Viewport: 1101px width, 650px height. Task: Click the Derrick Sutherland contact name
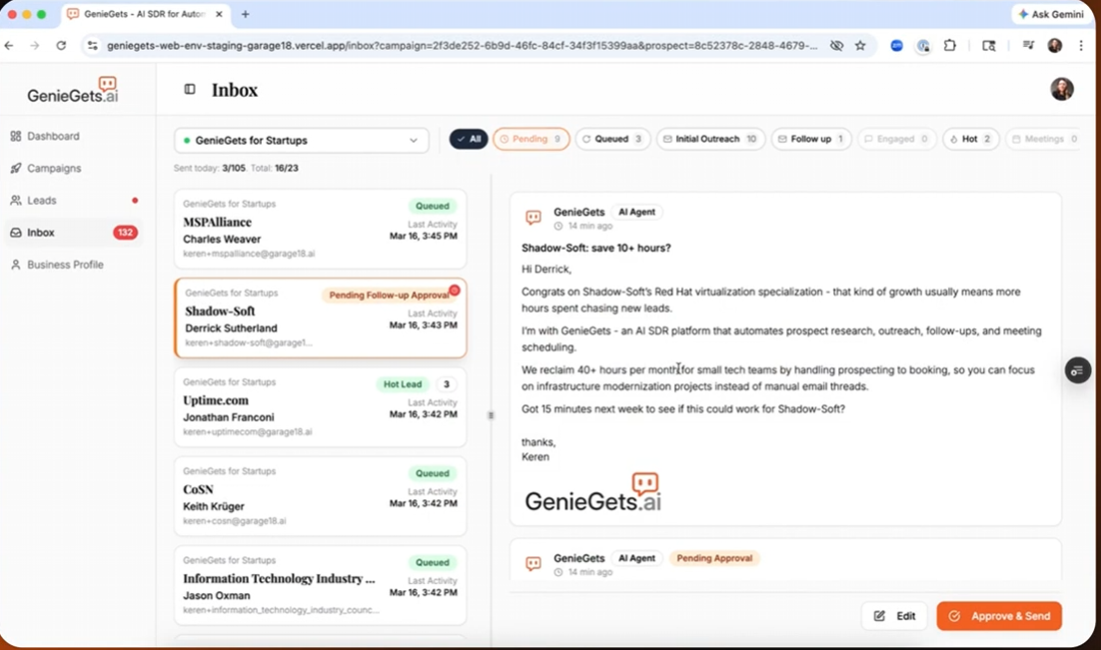(x=231, y=328)
